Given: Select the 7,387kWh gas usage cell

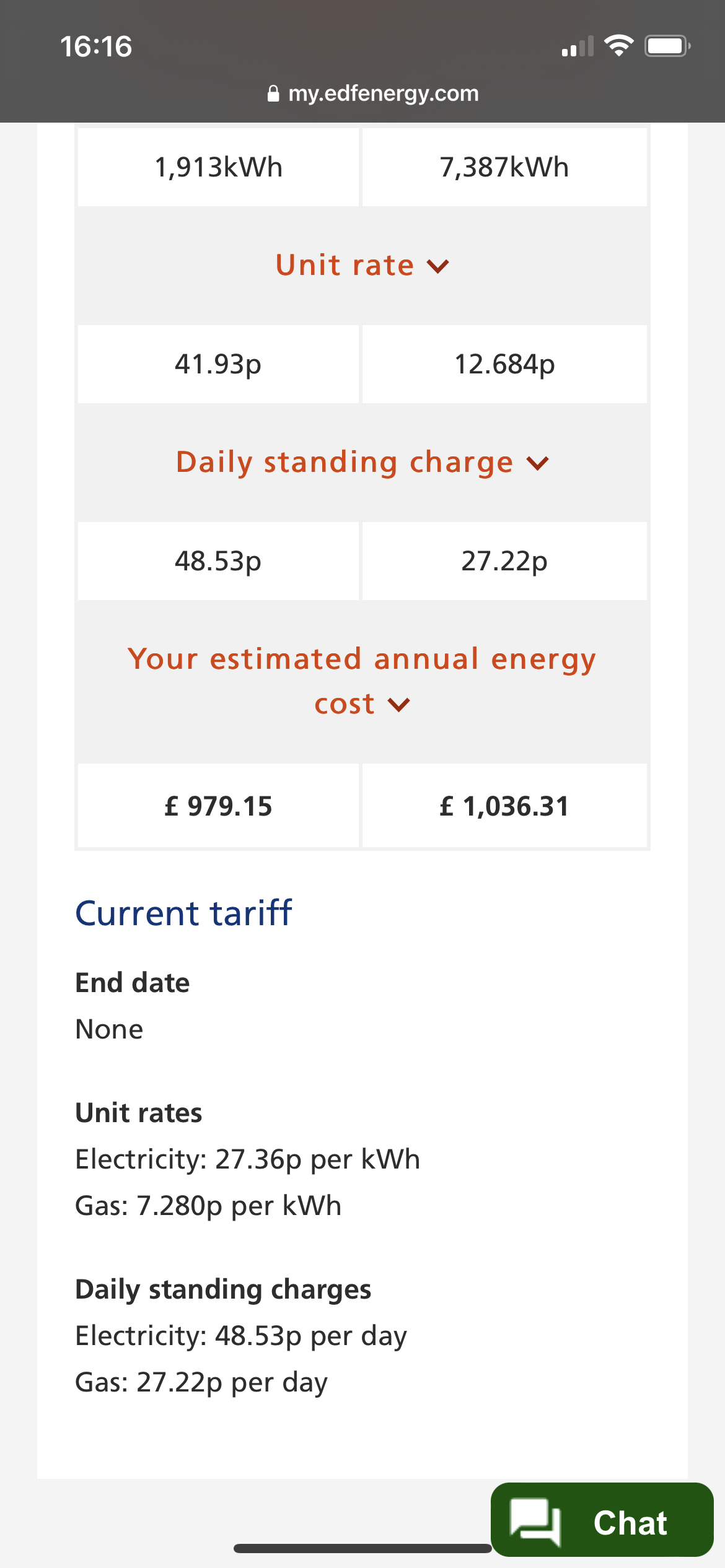Looking at the screenshot, I should [504, 167].
